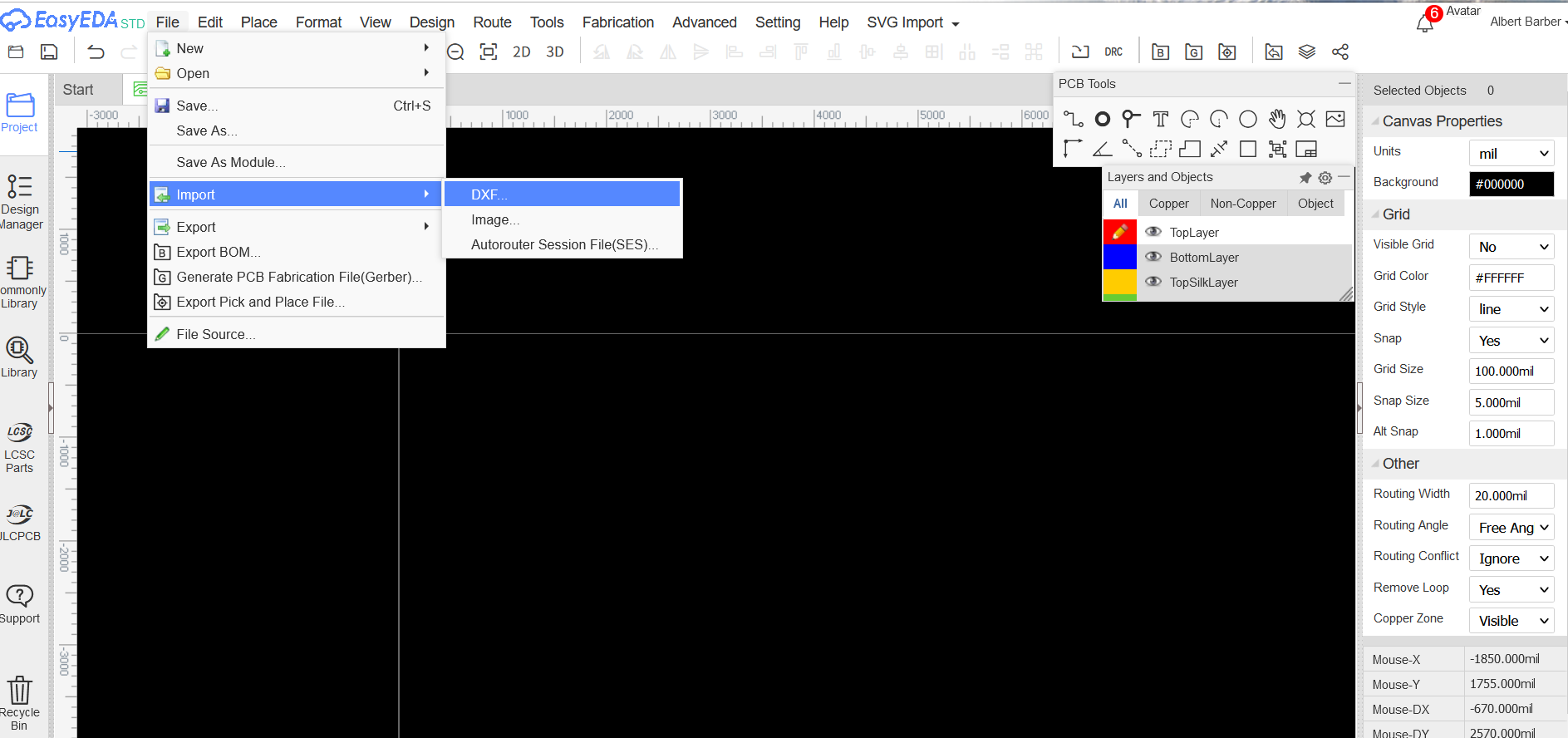Select the Protractor tool in PCB Tools
The image size is (1568, 738).
pos(1102,149)
